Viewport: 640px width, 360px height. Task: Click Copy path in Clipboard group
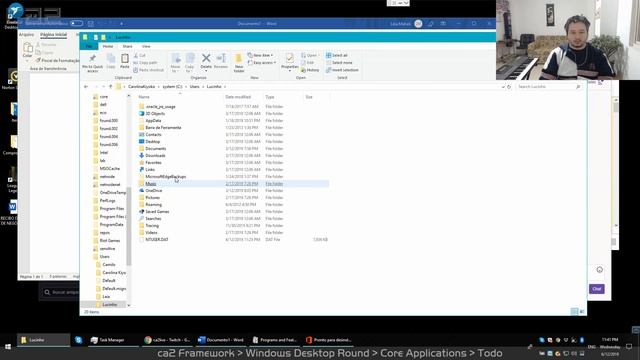click(x=145, y=62)
